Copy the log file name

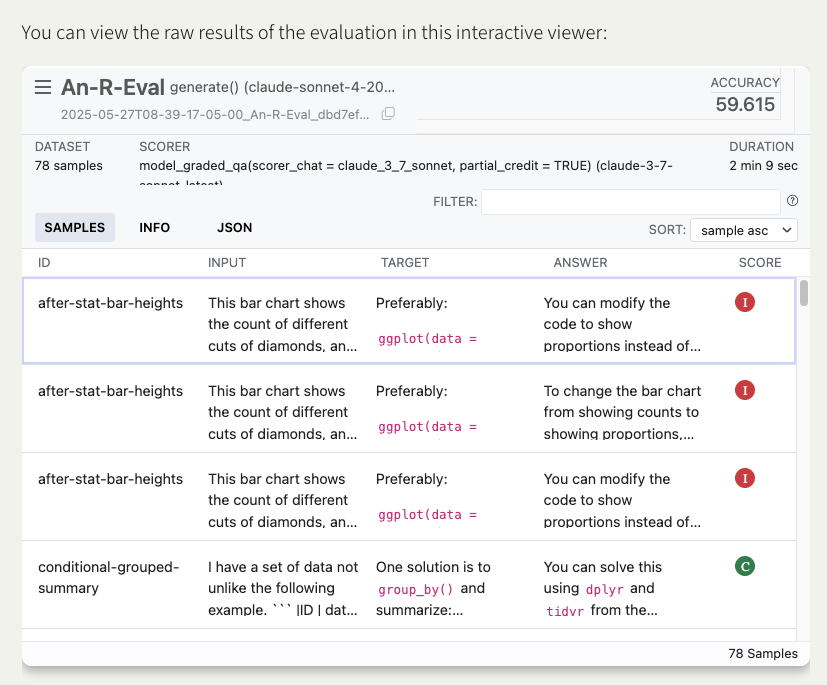tap(388, 114)
